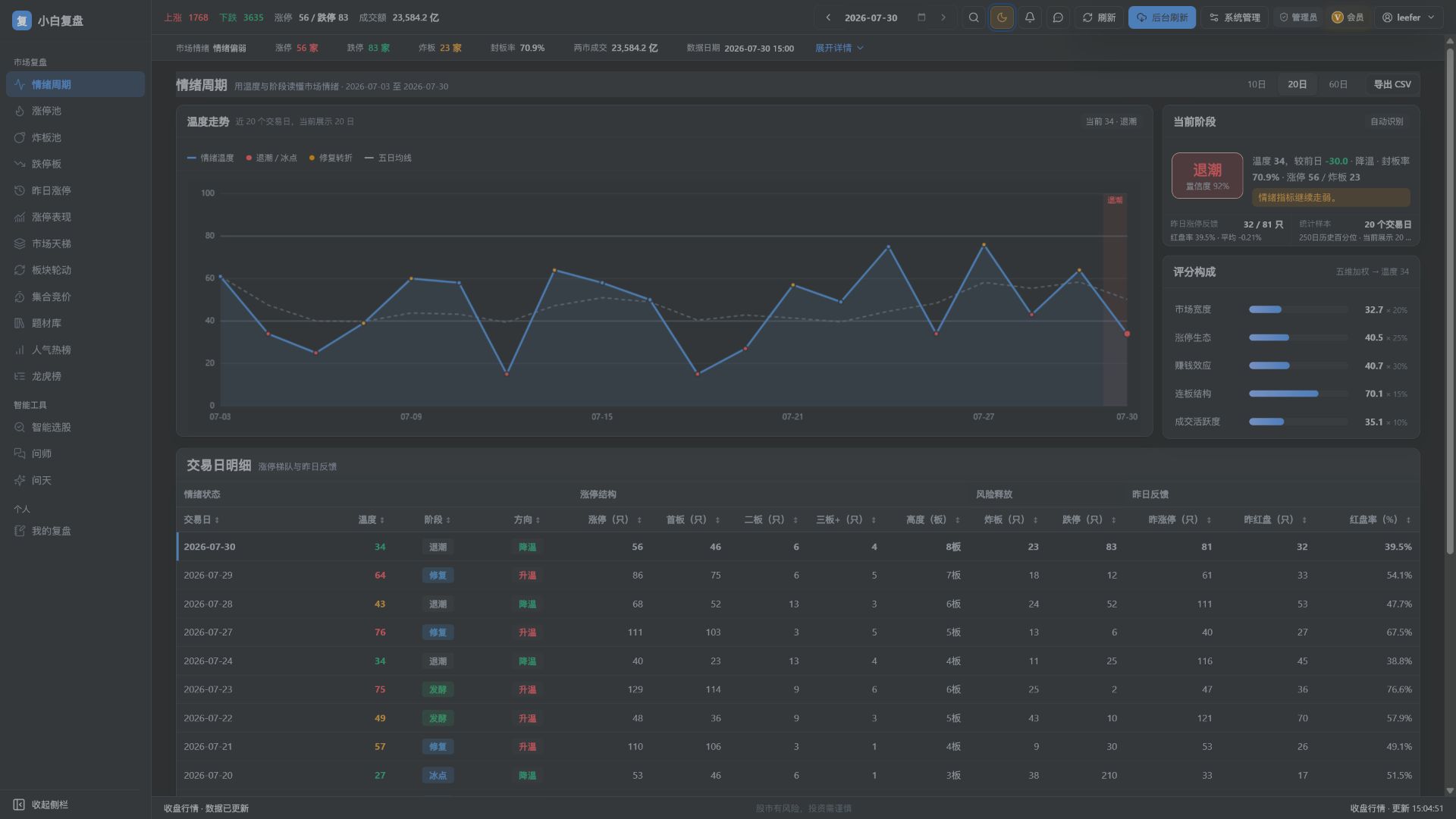This screenshot has width=1456, height=819.
Task: Select the 2026-07-27 table row
Action: click(798, 632)
